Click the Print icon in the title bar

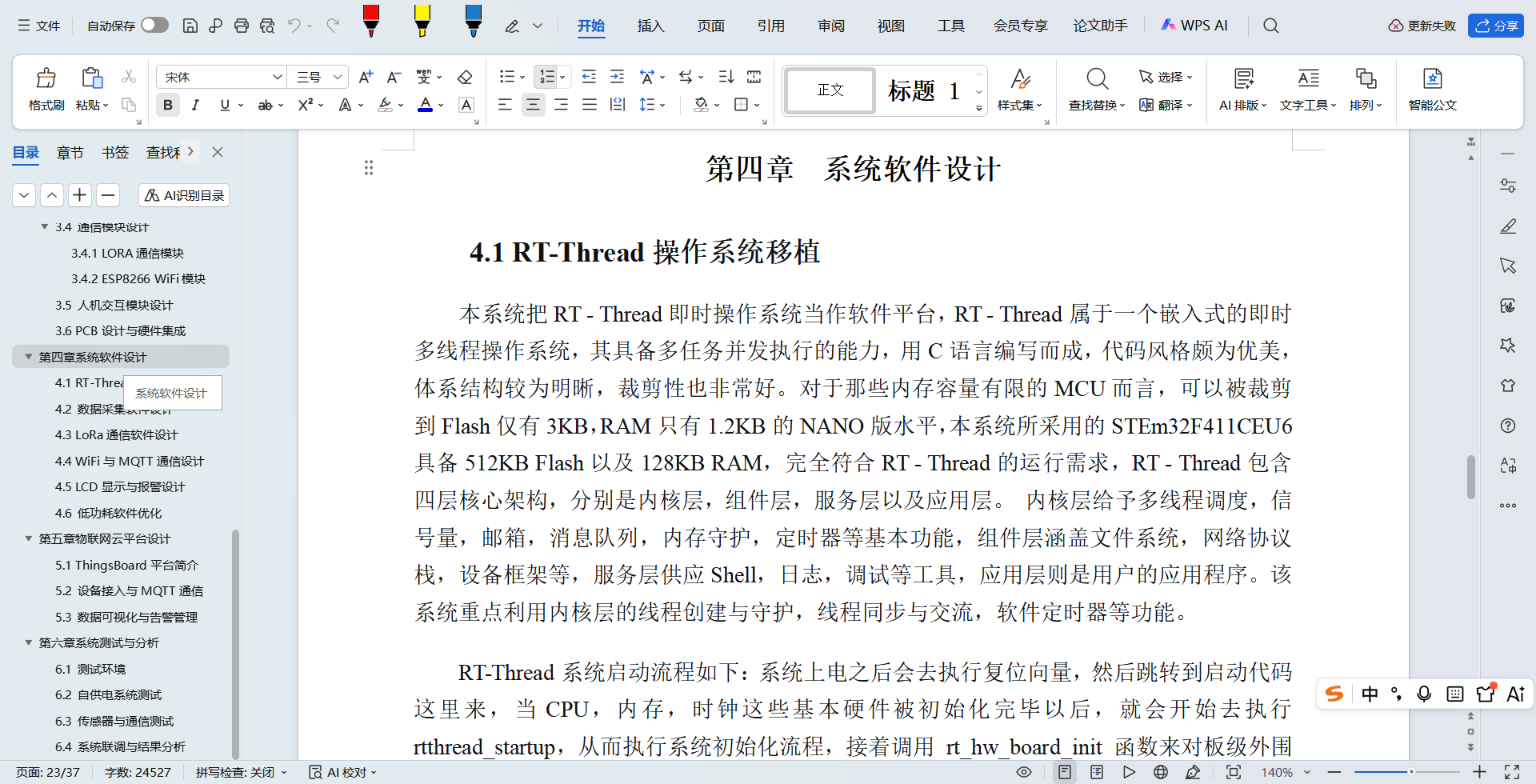click(242, 26)
